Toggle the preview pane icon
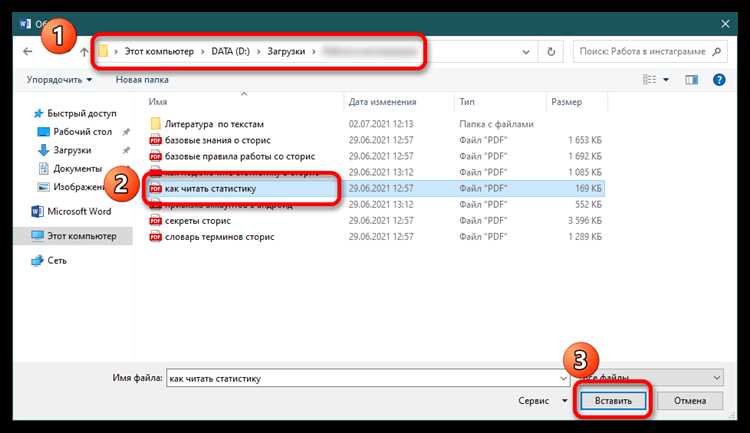Screen dimensions: 750x433 click(691, 80)
